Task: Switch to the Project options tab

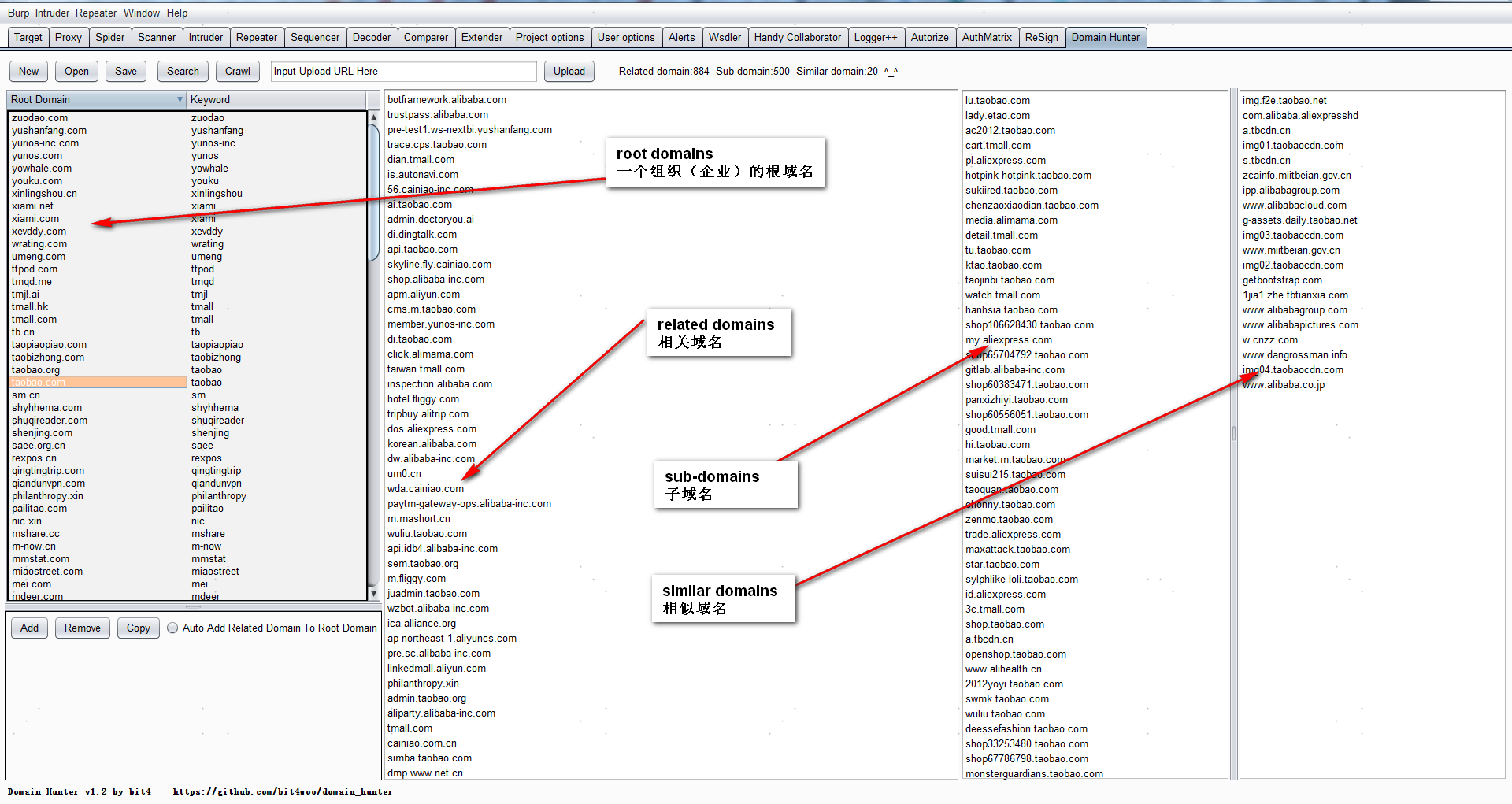Action: pyautogui.click(x=550, y=37)
